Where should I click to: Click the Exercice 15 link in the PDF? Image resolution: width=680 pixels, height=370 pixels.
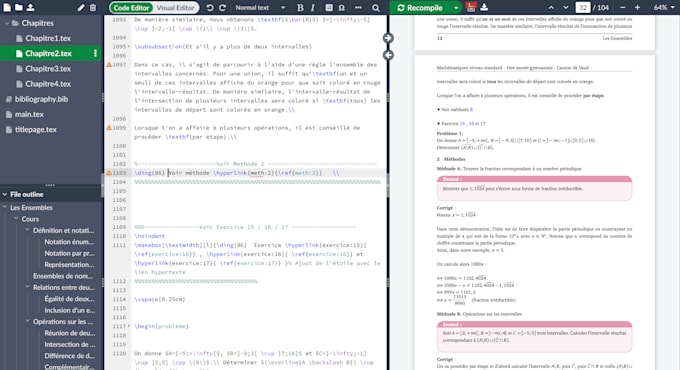point(462,124)
